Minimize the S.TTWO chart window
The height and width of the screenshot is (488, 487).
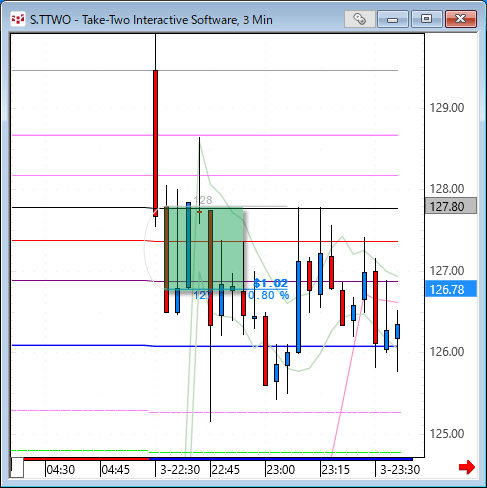[393, 19]
